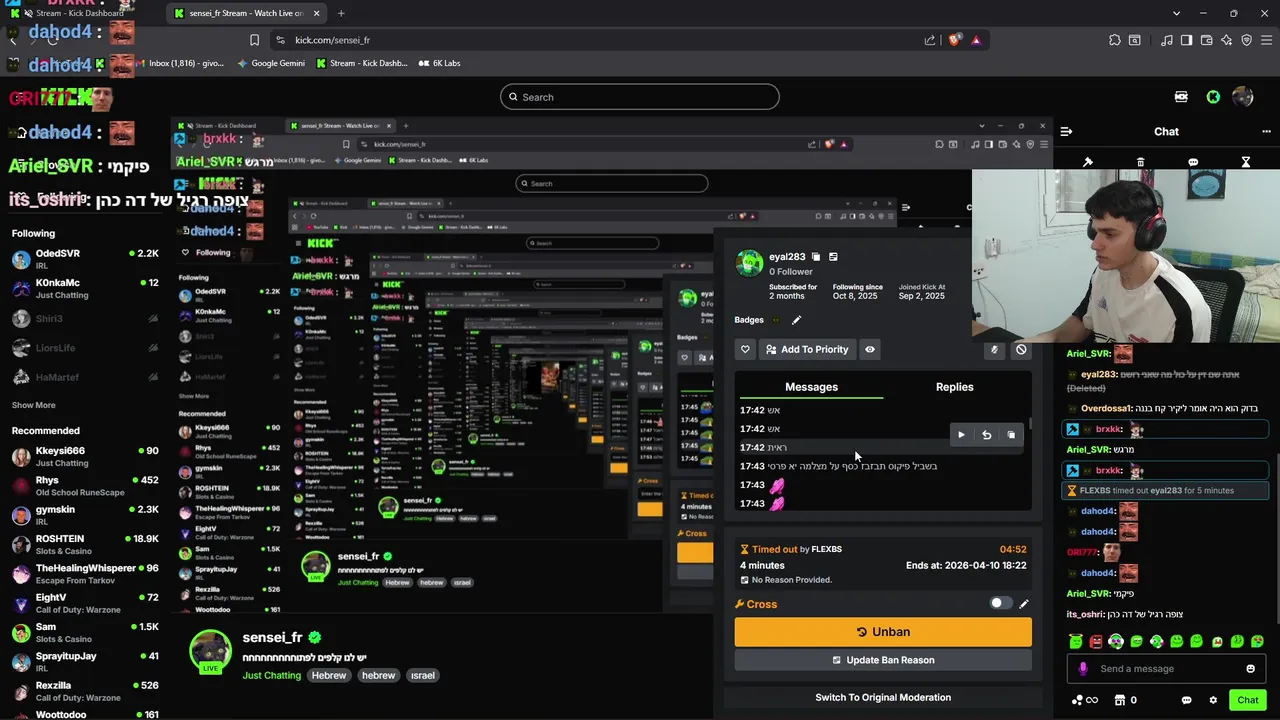This screenshot has height=720, width=1280.
Task: Open the emoji picker in the message box
Action: (x=1250, y=669)
